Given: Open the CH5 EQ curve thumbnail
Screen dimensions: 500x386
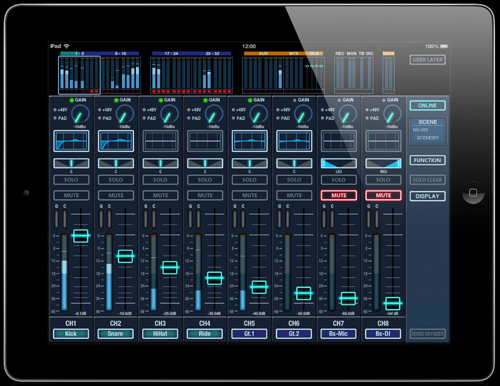Looking at the screenshot, I should click(x=250, y=141).
